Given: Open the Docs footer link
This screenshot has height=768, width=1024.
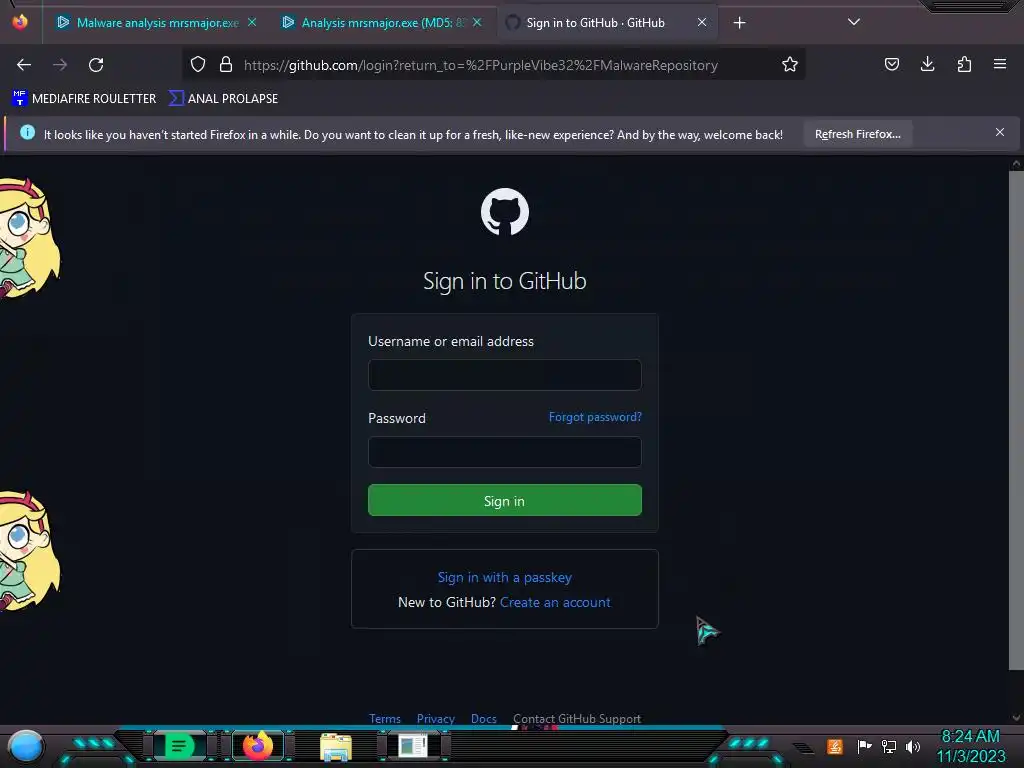Looking at the screenshot, I should tap(484, 718).
